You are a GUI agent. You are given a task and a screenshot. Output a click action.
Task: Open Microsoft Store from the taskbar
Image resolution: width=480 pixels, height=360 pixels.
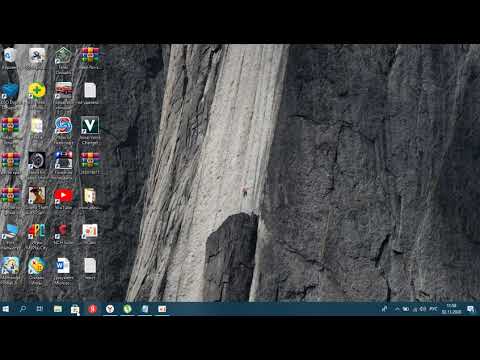coord(75,309)
